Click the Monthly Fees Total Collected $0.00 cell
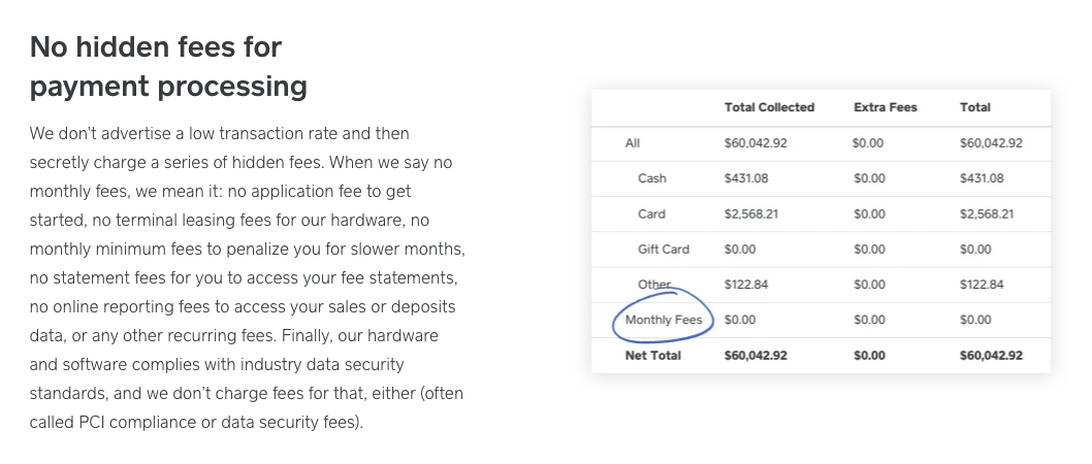This screenshot has width=1092, height=464. [x=741, y=320]
